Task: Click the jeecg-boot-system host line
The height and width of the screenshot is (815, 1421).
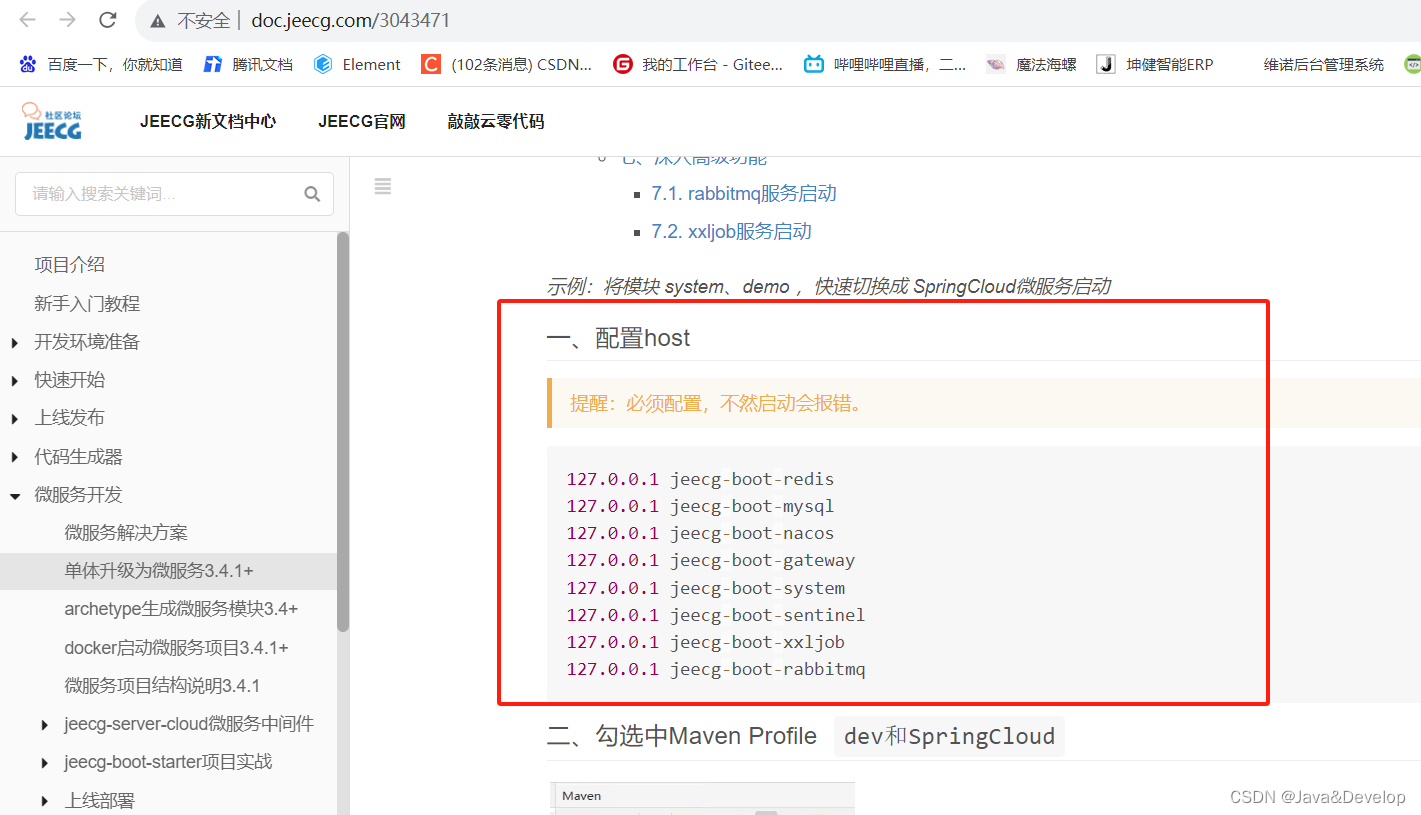Action: pos(706,588)
